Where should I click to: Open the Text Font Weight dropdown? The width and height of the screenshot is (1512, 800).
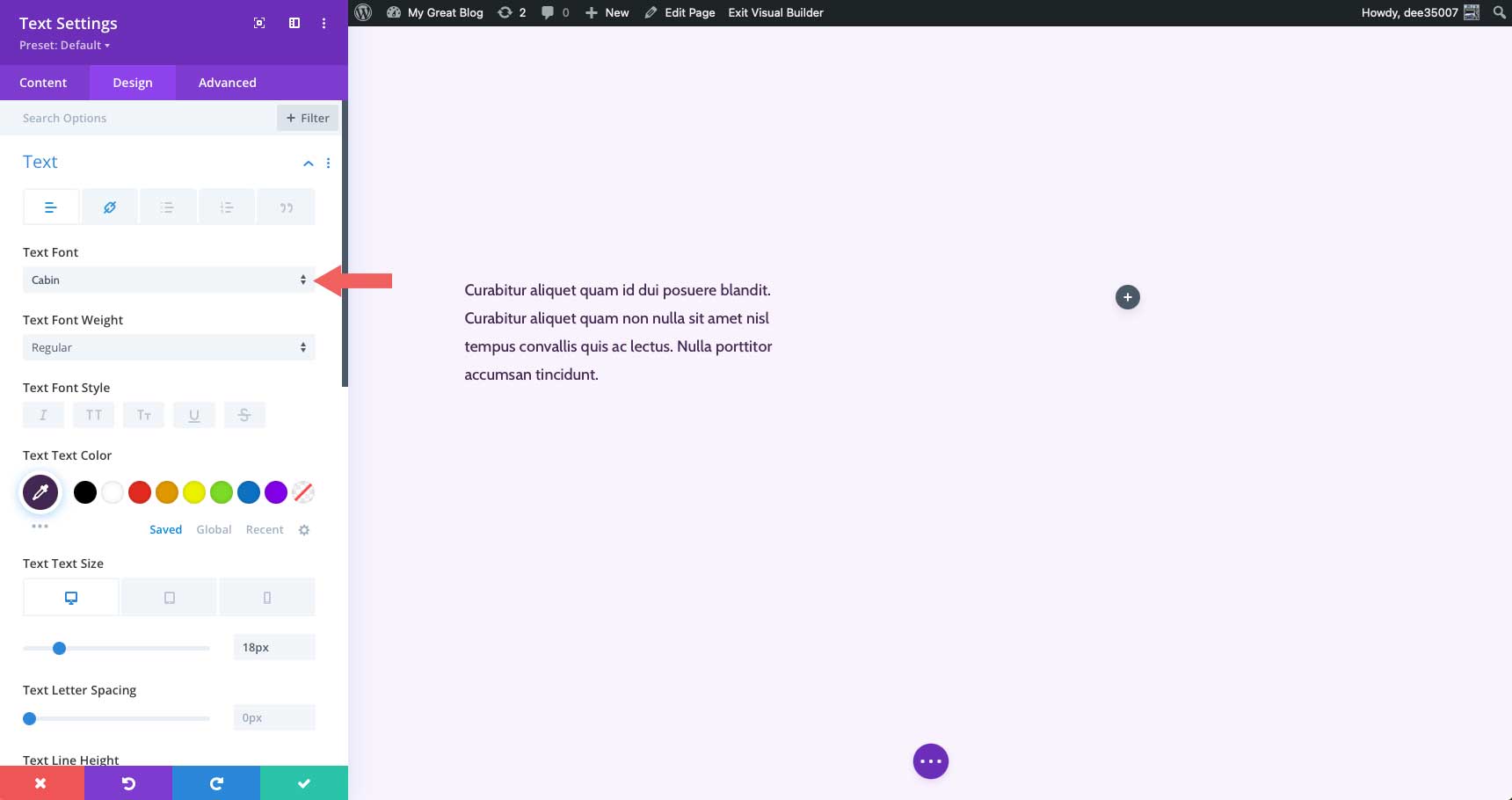point(168,346)
